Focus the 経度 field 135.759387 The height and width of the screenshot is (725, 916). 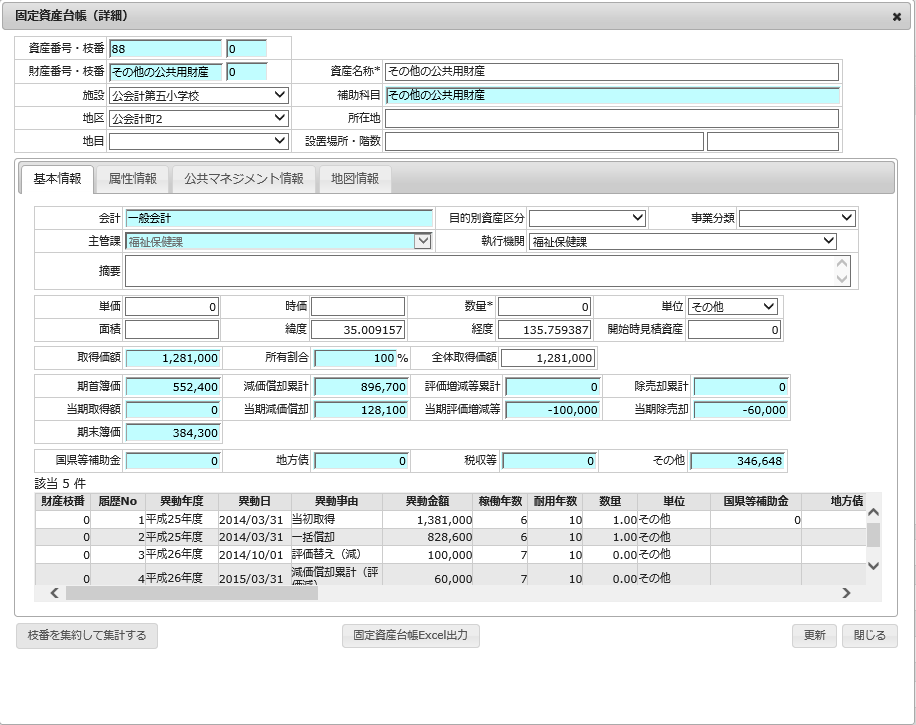coord(544,329)
